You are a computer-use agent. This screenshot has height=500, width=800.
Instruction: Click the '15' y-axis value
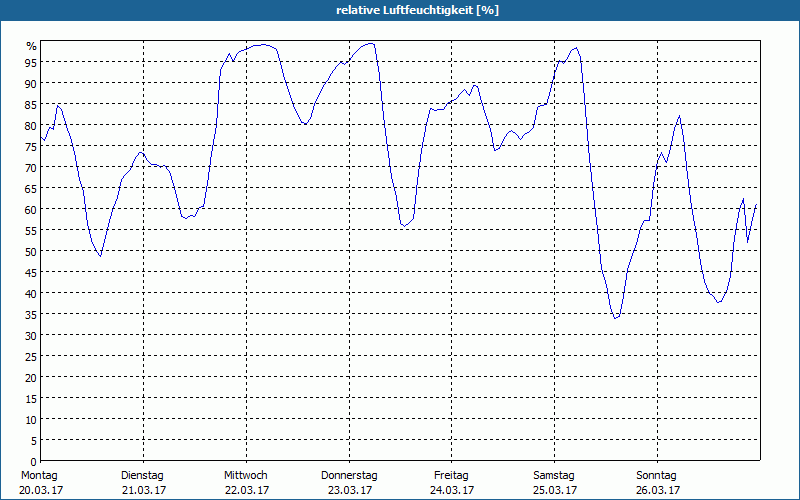click(x=31, y=399)
